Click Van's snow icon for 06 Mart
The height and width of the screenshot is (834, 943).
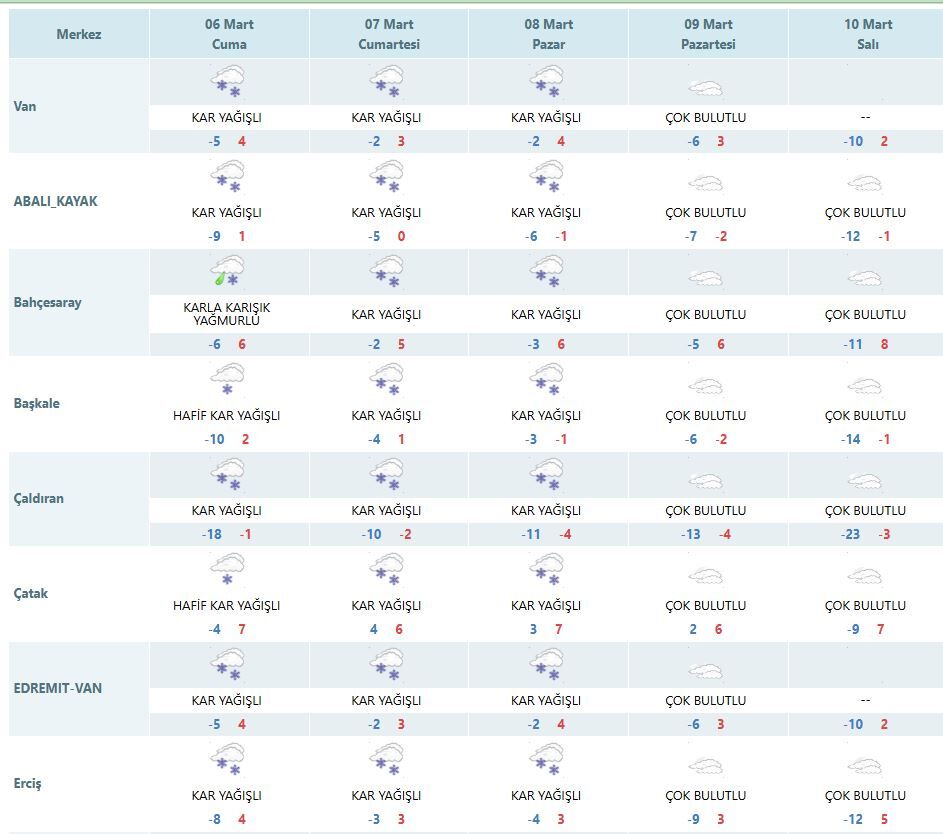[228, 82]
